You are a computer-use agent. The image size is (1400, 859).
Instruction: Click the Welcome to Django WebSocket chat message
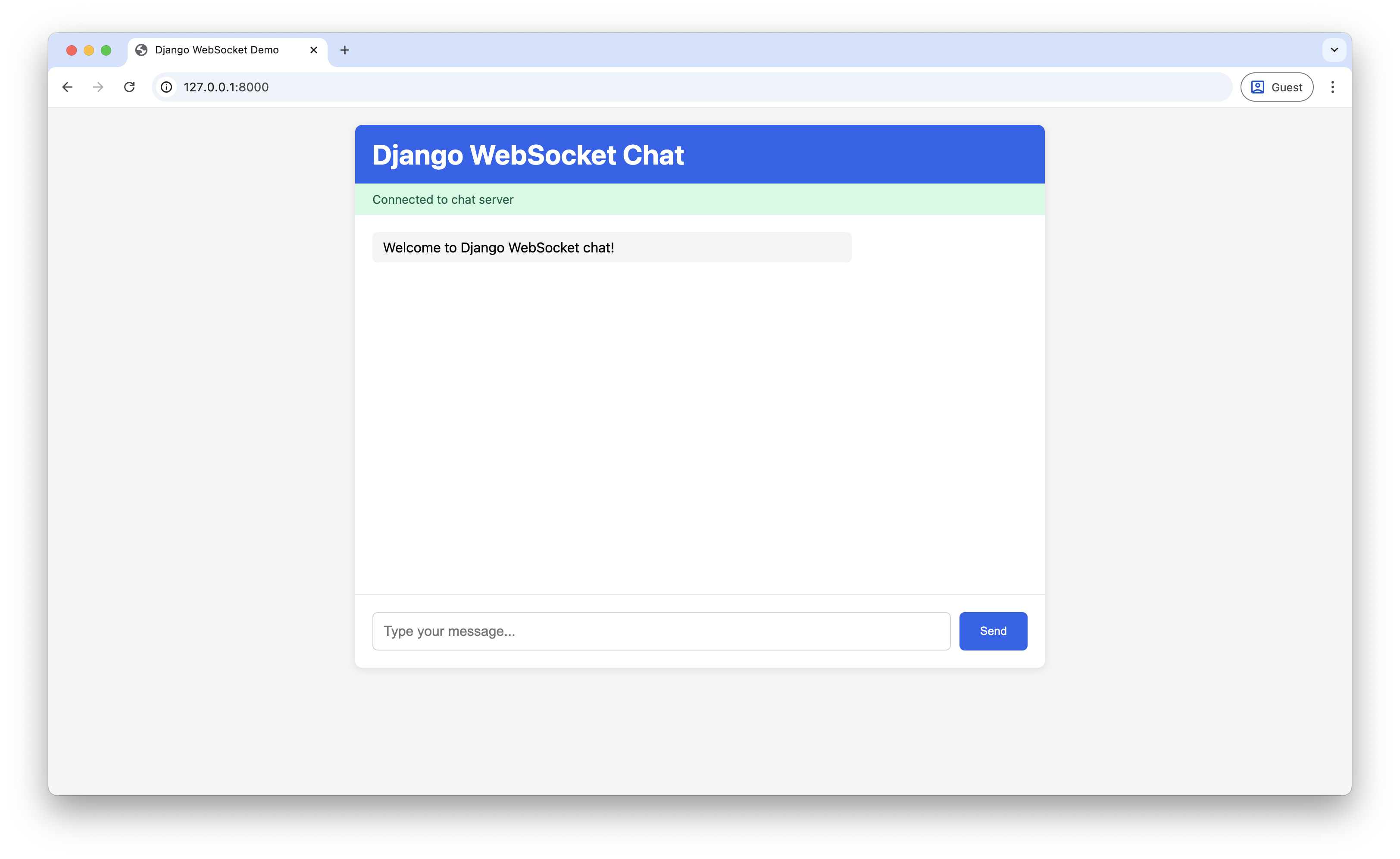pos(612,247)
